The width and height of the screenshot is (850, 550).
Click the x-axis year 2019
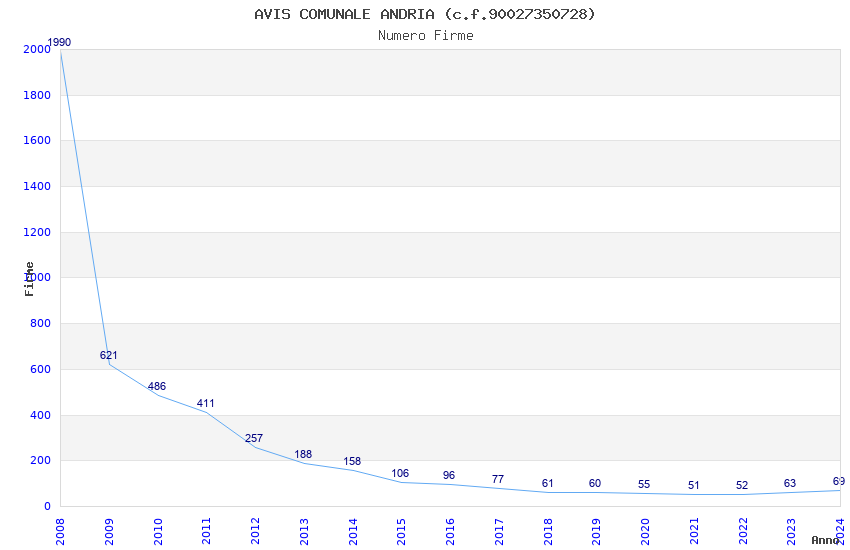[596, 531]
